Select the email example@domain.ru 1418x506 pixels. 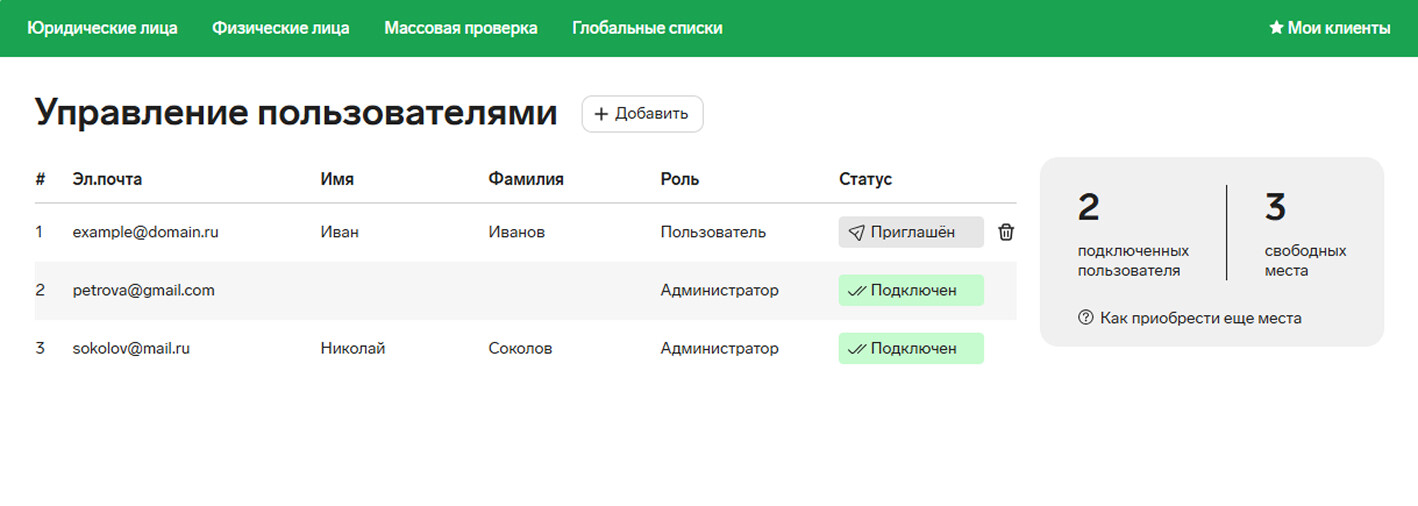click(x=146, y=232)
